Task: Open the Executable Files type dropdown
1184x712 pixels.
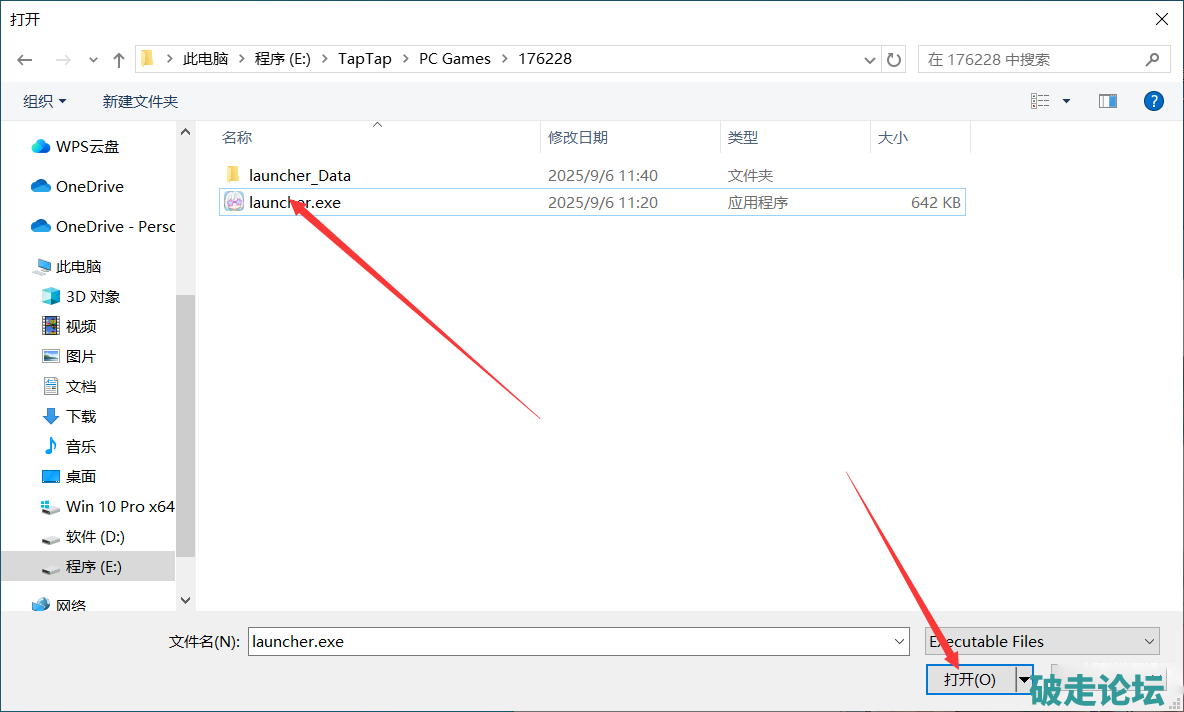Action: [1040, 641]
